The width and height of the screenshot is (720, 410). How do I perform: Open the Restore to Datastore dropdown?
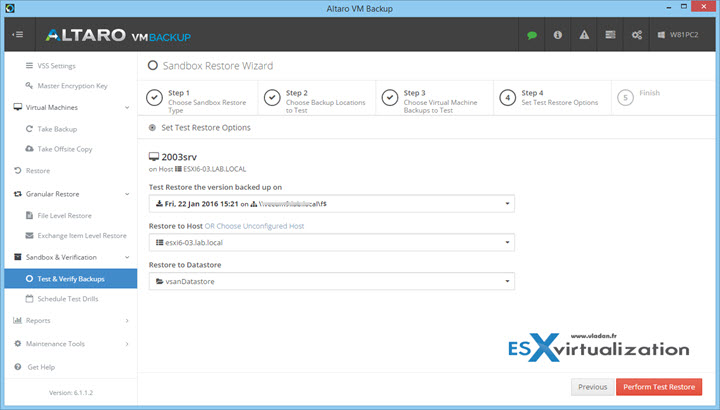pyautogui.click(x=332, y=281)
